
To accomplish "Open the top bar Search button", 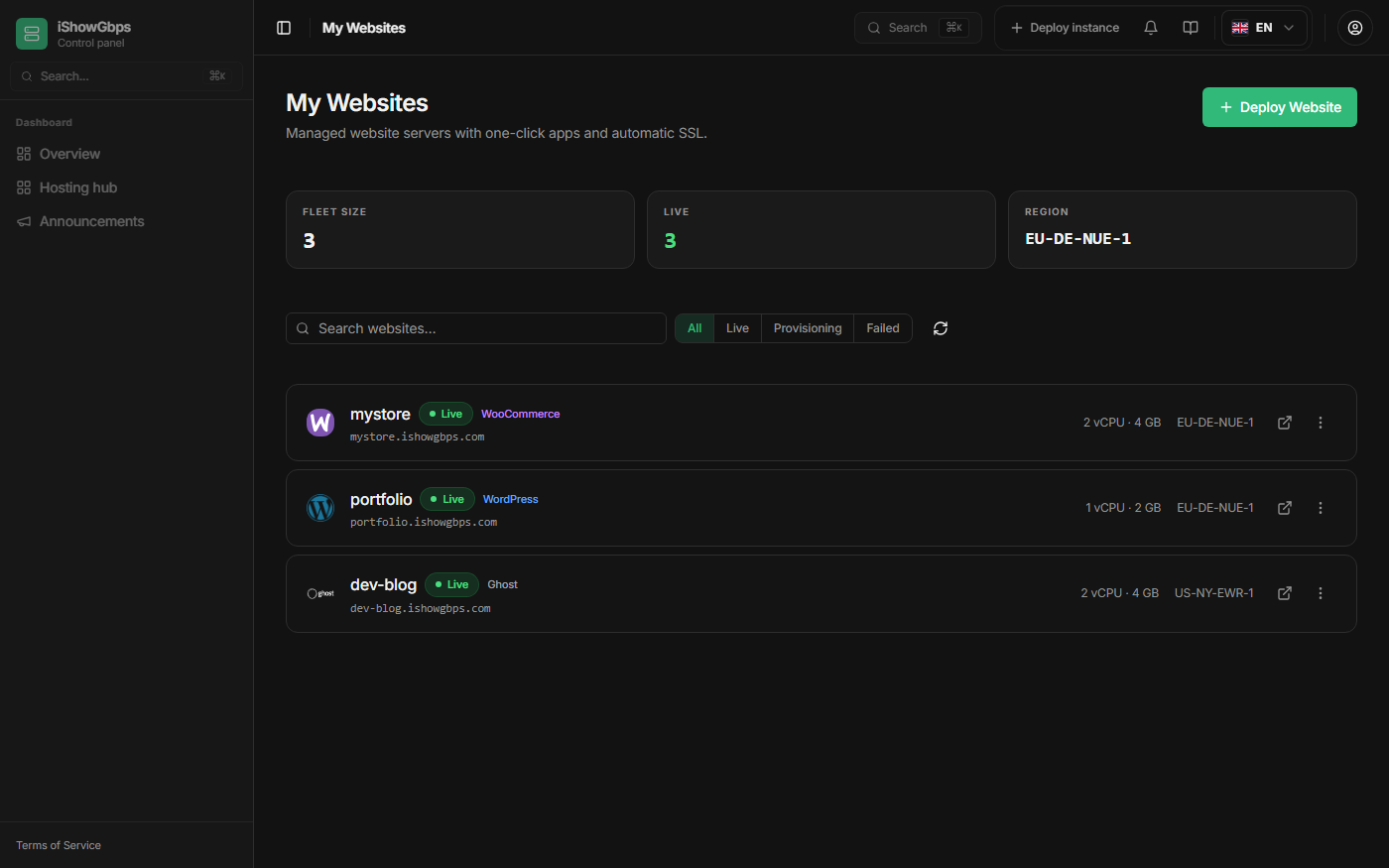I will point(918,28).
